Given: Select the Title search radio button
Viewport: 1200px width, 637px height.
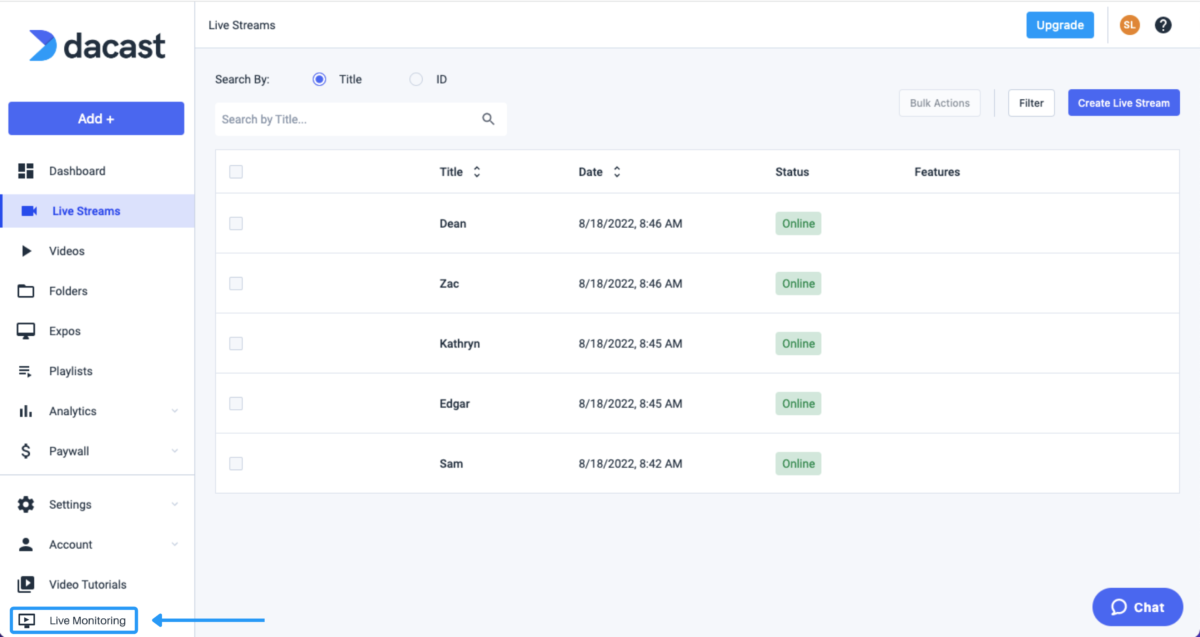Looking at the screenshot, I should tap(318, 79).
